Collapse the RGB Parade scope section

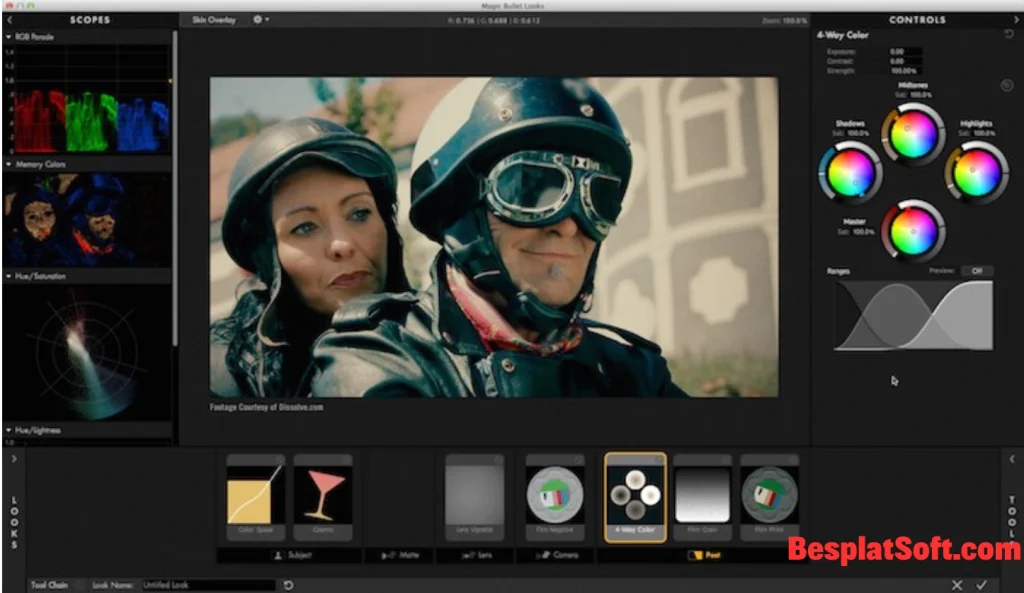[10, 38]
